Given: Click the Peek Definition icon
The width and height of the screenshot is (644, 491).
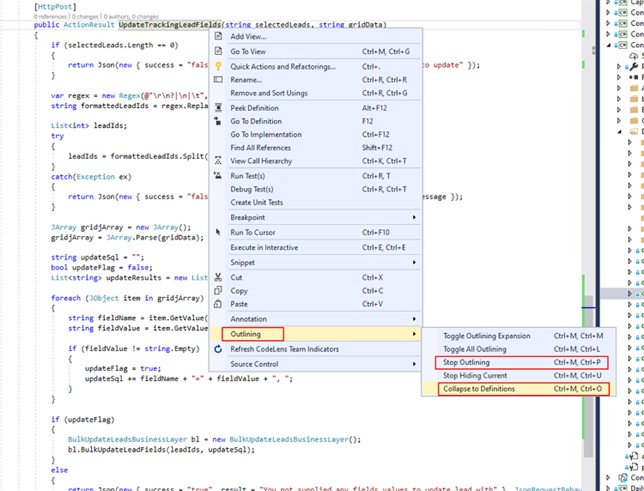Looking at the screenshot, I should [219, 106].
